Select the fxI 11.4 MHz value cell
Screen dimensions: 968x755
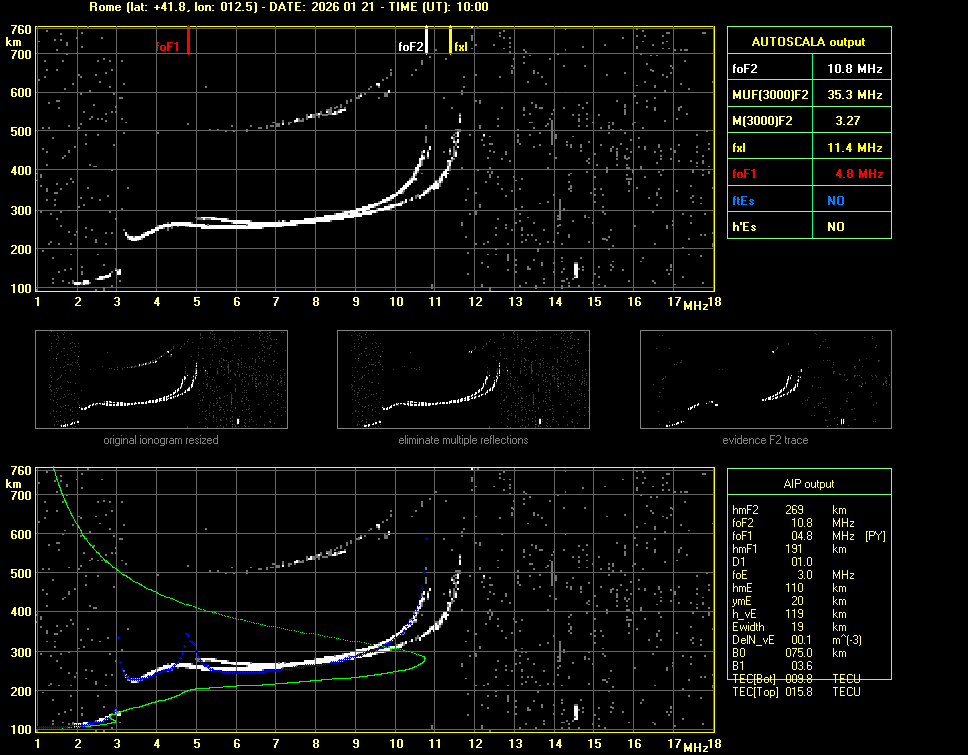854,148
